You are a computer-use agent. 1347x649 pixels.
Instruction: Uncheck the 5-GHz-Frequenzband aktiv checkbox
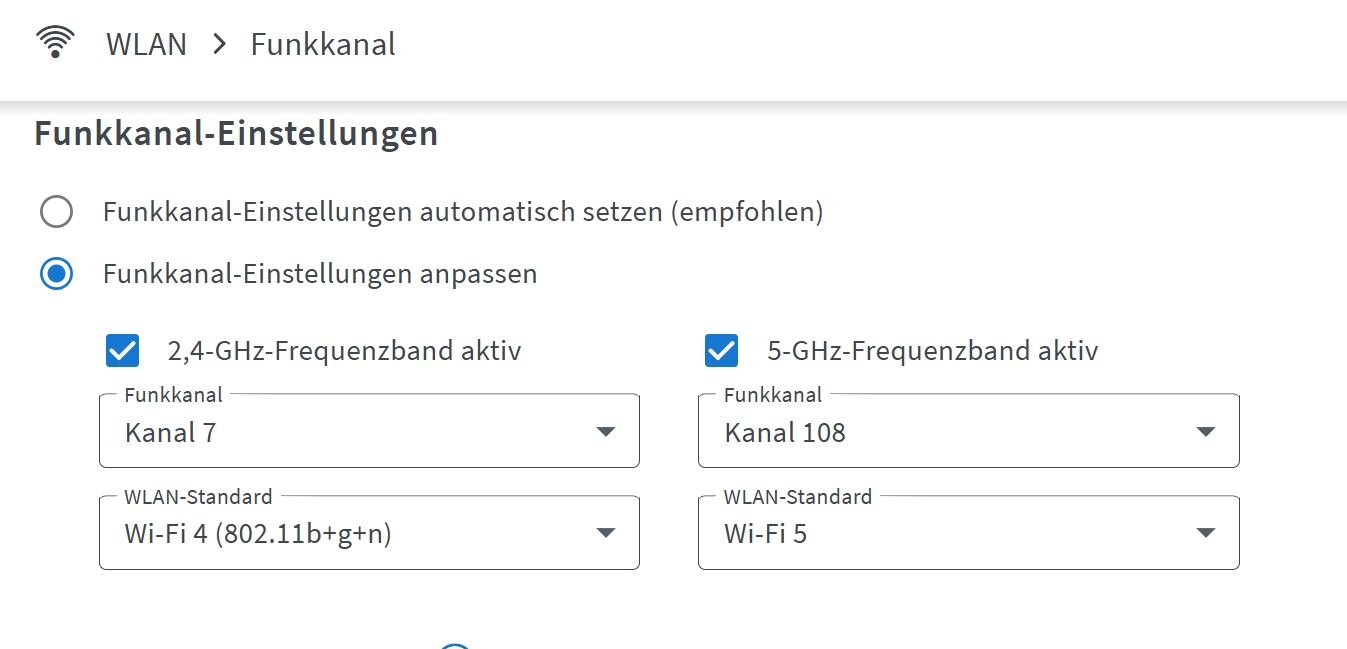tap(722, 351)
